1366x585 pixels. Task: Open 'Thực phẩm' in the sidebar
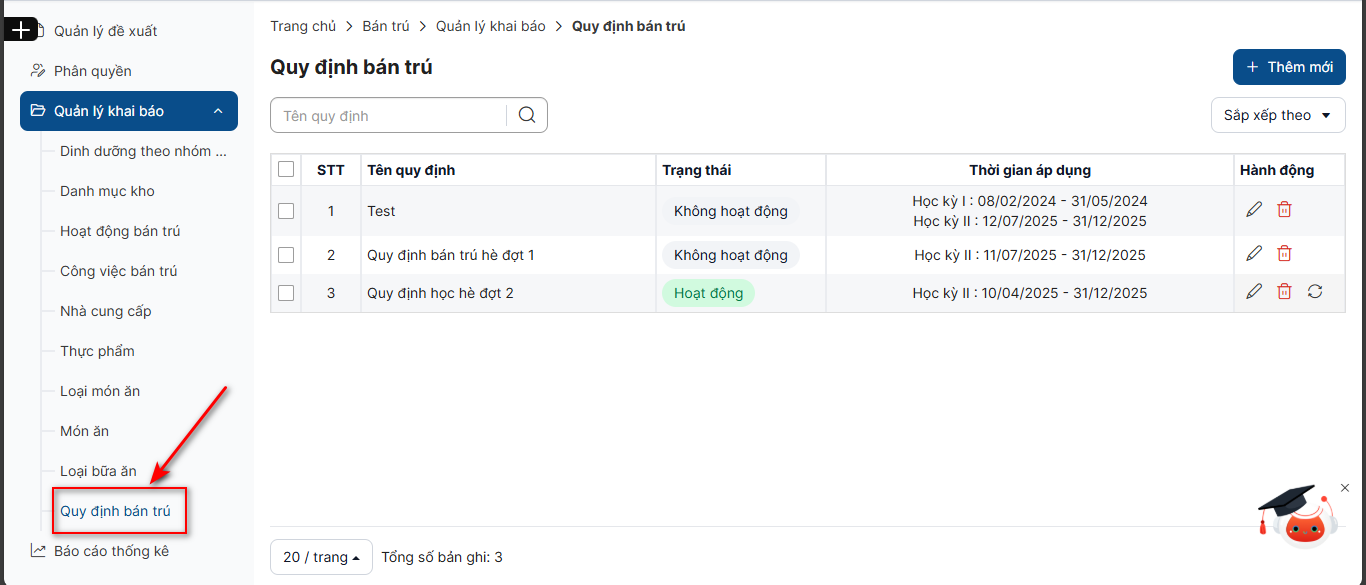coord(97,351)
